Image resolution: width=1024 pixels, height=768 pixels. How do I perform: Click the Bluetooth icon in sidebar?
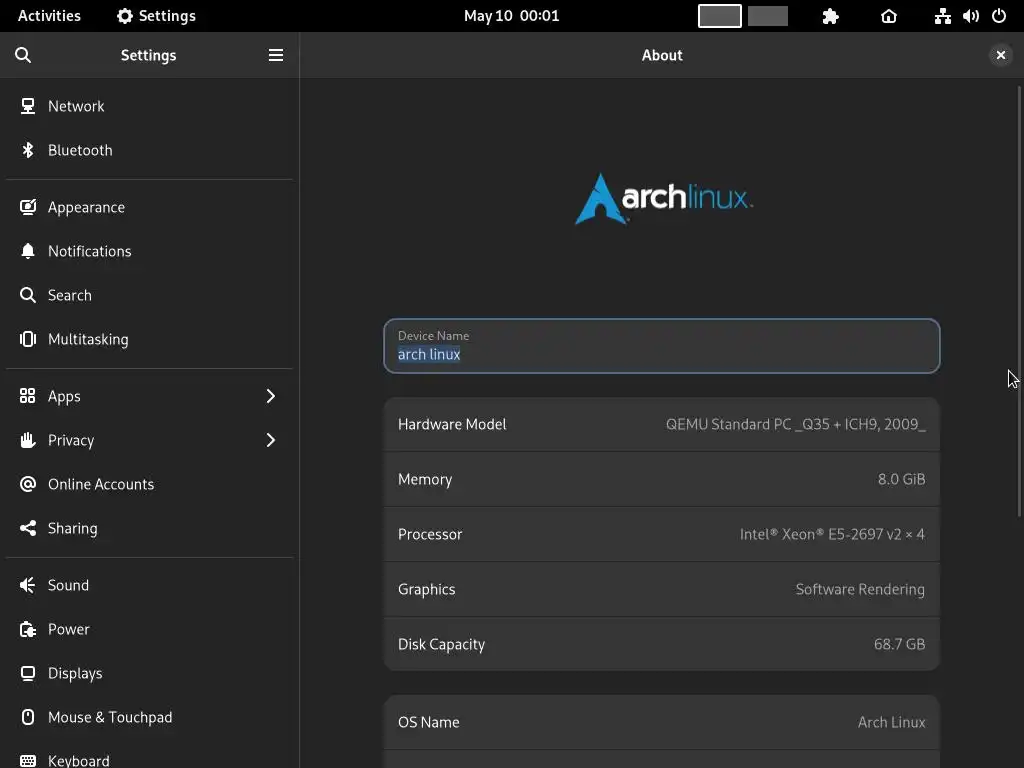tap(27, 150)
